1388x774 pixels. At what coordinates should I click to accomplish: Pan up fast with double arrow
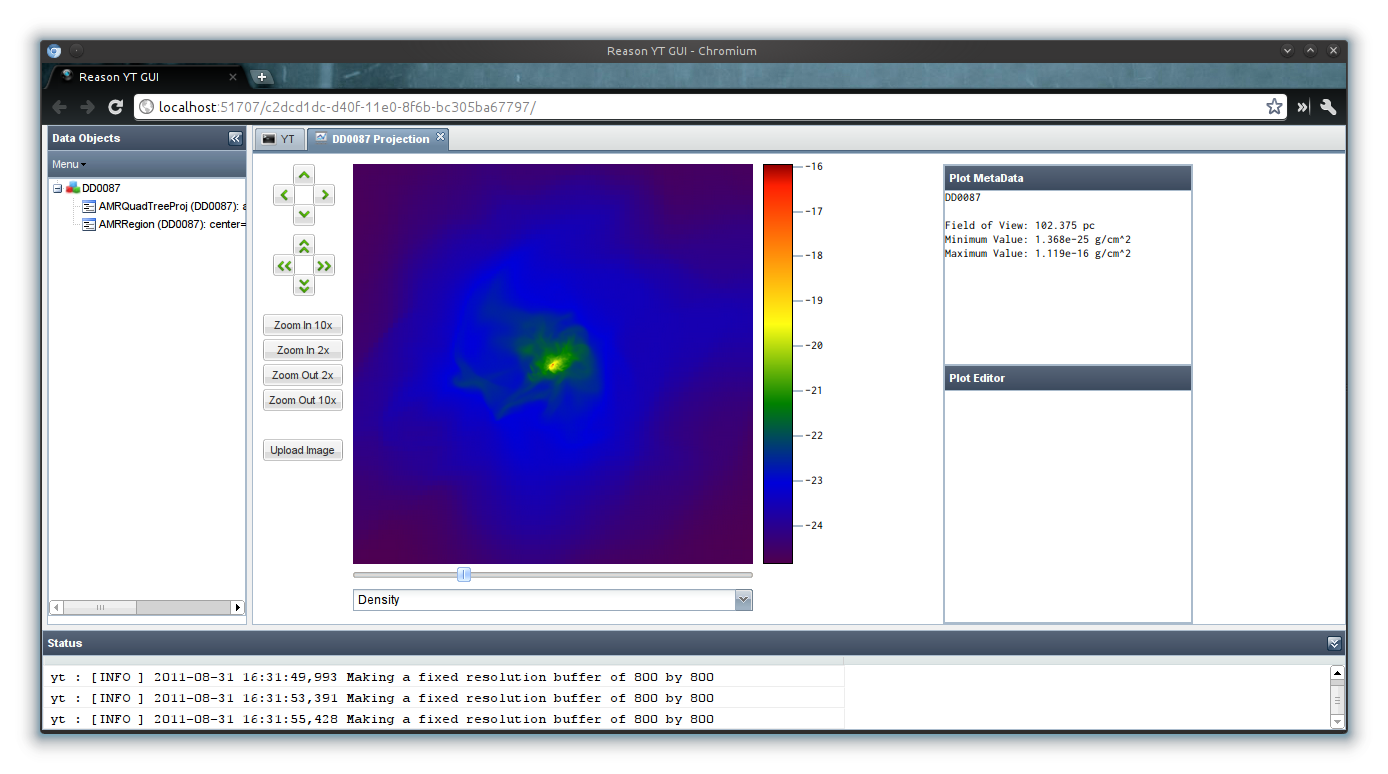(304, 245)
